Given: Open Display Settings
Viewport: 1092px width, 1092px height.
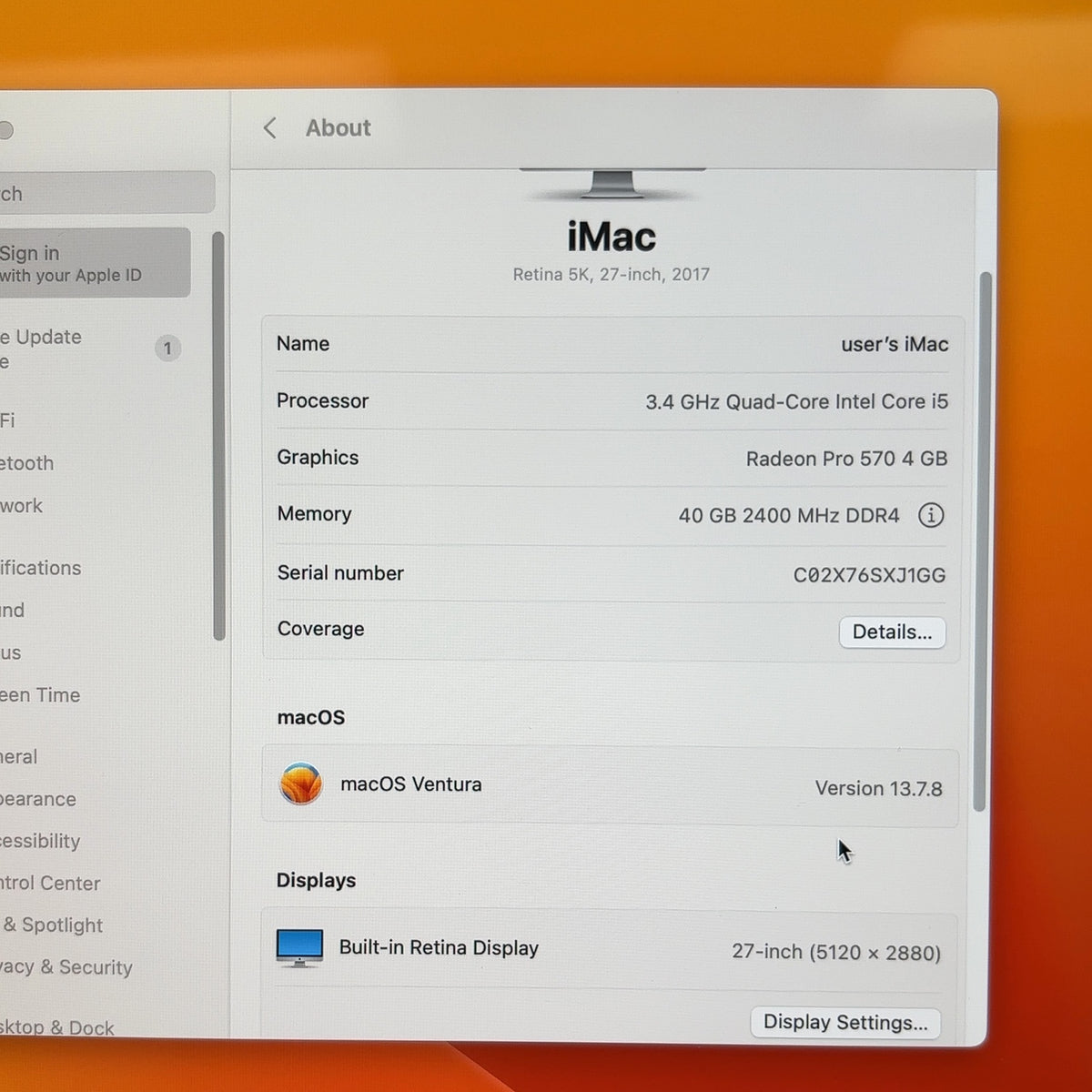Looking at the screenshot, I should [x=845, y=1022].
